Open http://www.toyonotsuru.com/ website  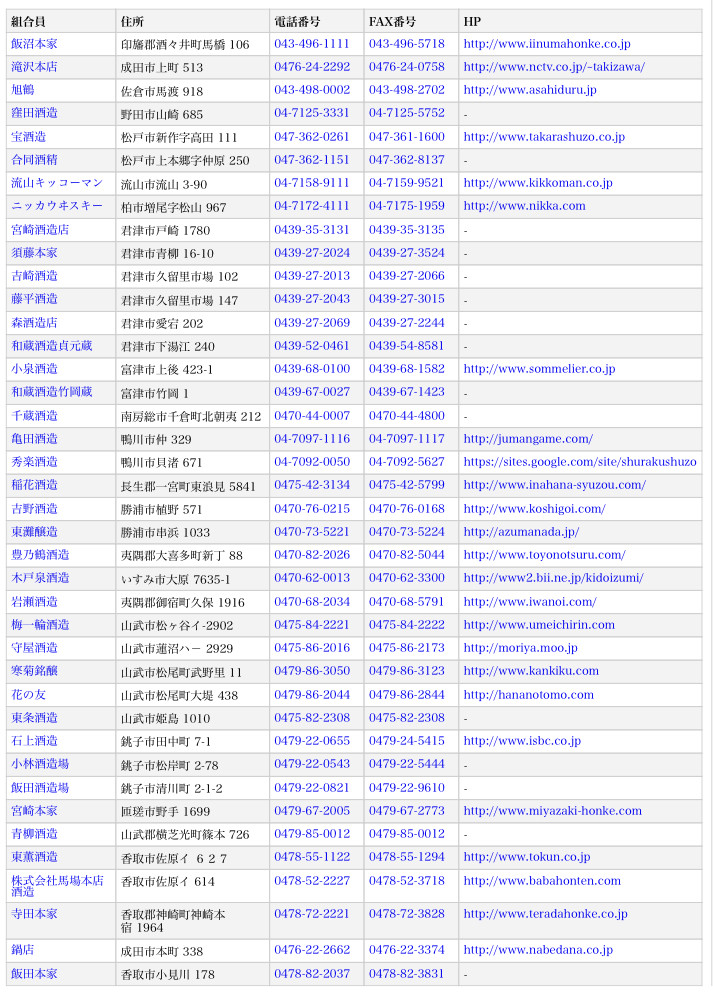[x=544, y=555]
